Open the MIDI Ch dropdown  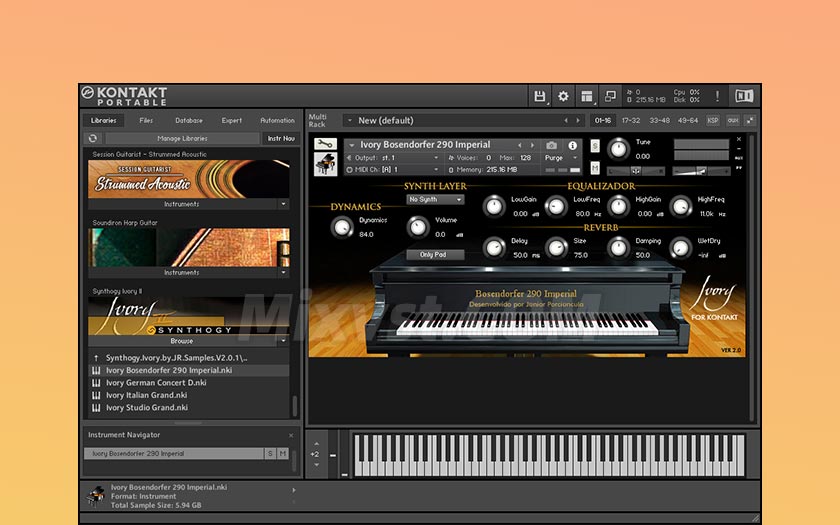(395, 170)
